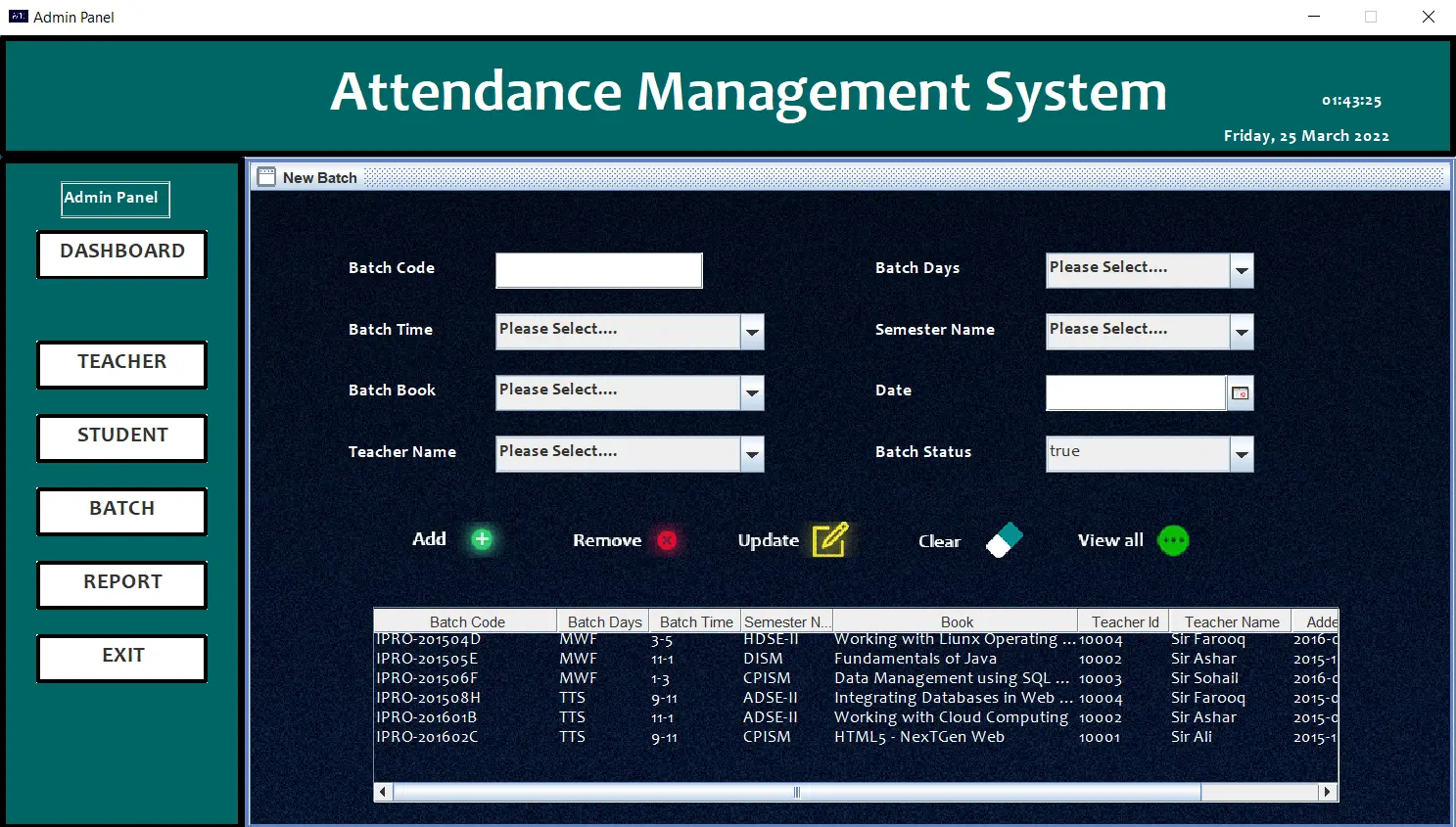Click the Batch Time column header
1456x827 pixels.
coord(695,621)
